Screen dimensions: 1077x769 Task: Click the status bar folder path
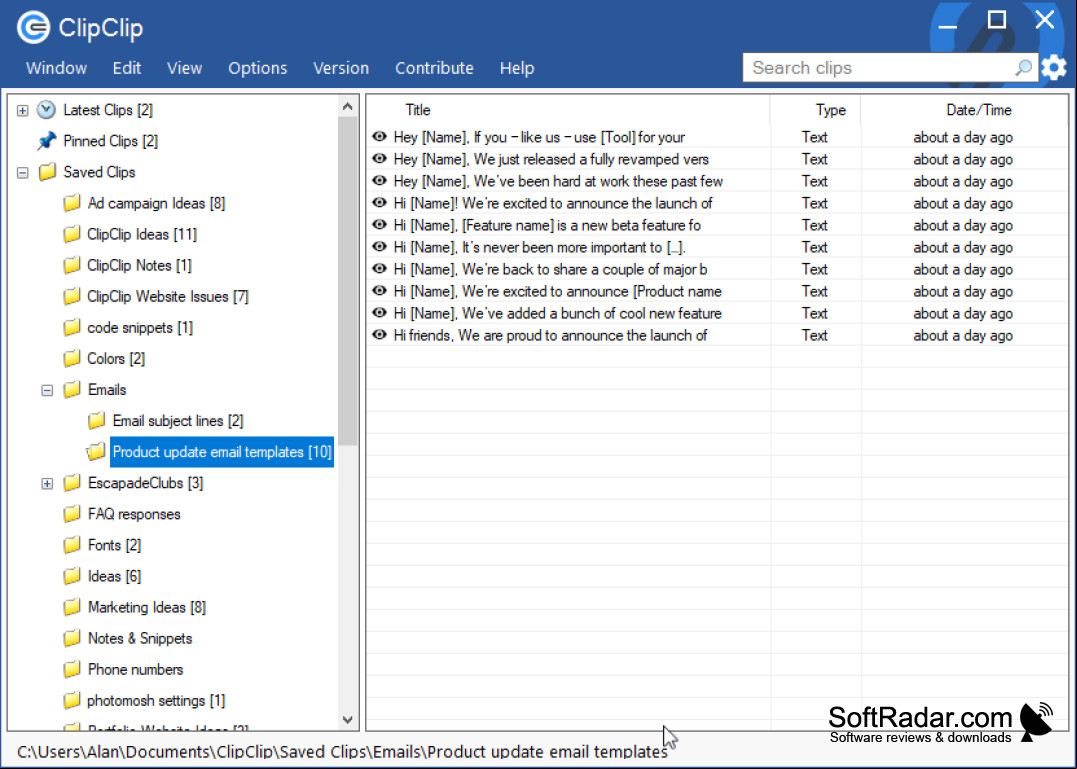pyautogui.click(x=342, y=752)
